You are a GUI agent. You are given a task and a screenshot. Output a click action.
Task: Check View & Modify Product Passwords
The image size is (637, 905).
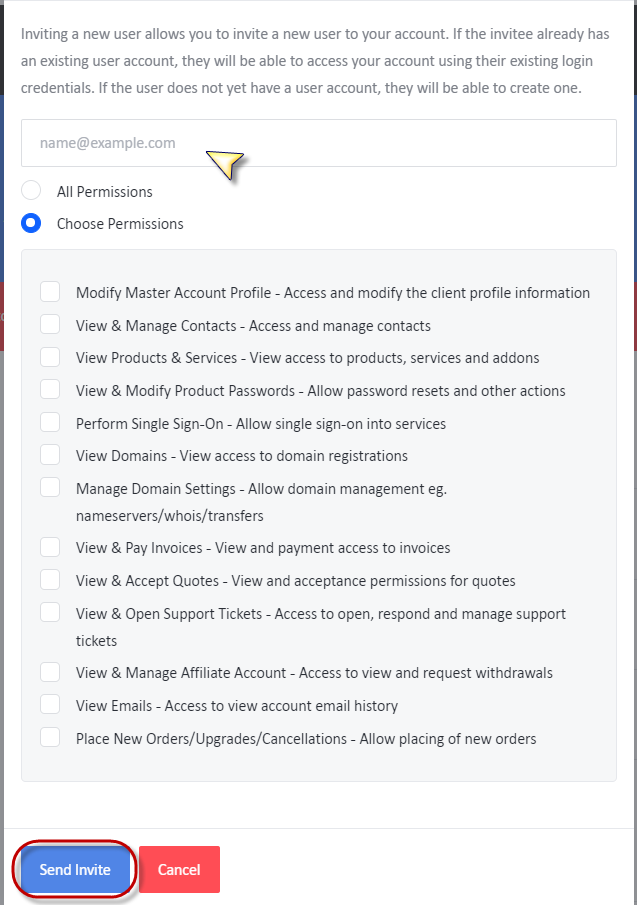coord(50,390)
